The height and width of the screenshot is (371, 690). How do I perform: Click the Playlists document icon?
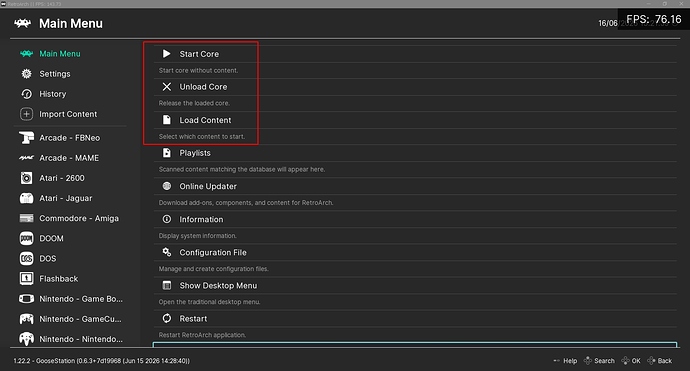click(x=167, y=153)
